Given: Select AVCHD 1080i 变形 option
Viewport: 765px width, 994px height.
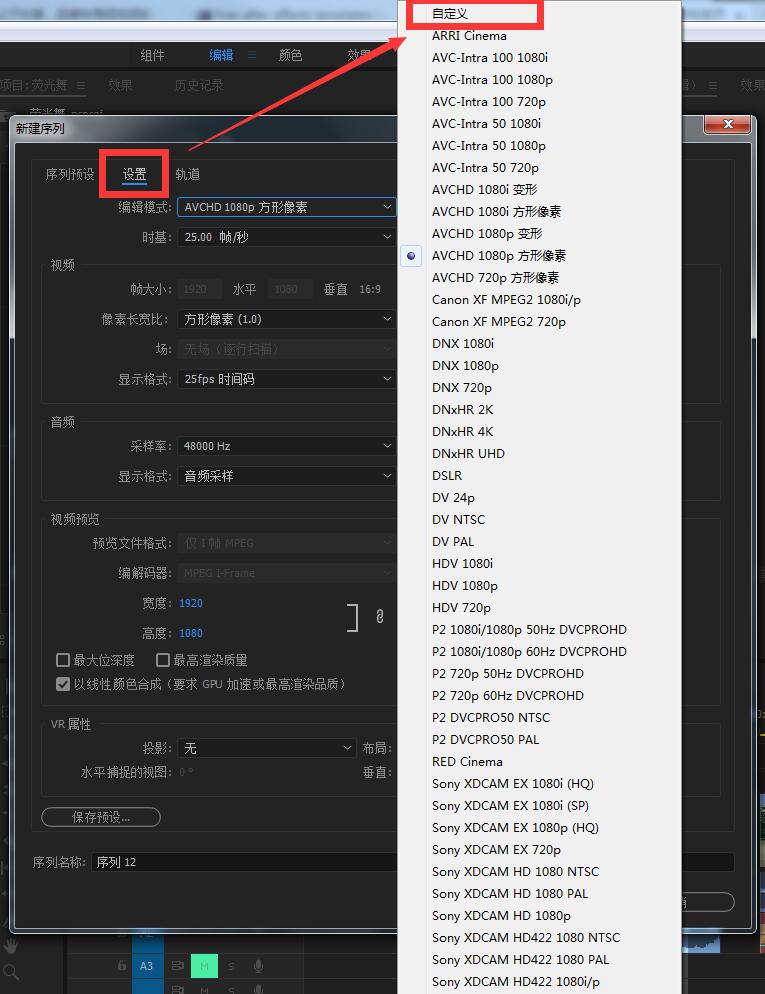Looking at the screenshot, I should [x=485, y=190].
